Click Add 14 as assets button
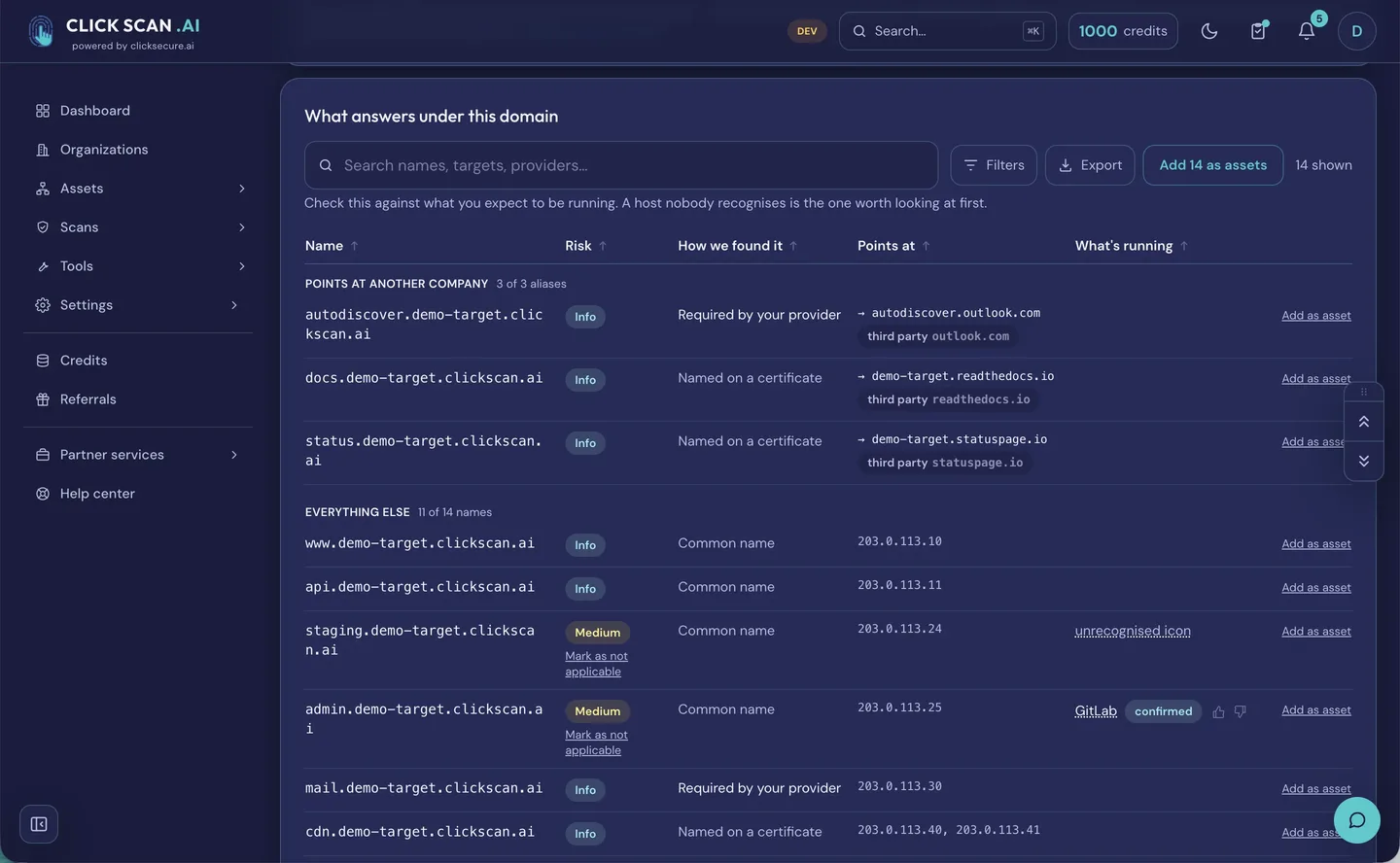 1212,165
